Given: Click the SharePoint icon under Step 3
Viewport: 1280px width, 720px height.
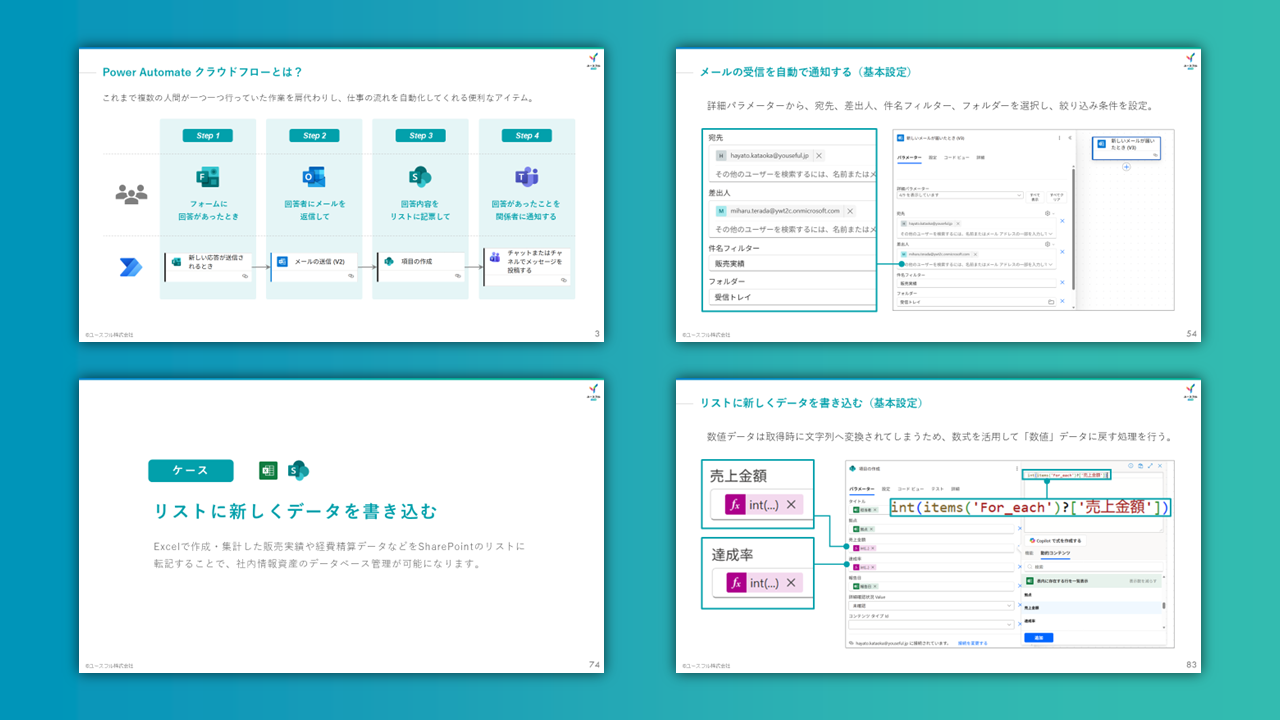Looking at the screenshot, I should click(420, 177).
